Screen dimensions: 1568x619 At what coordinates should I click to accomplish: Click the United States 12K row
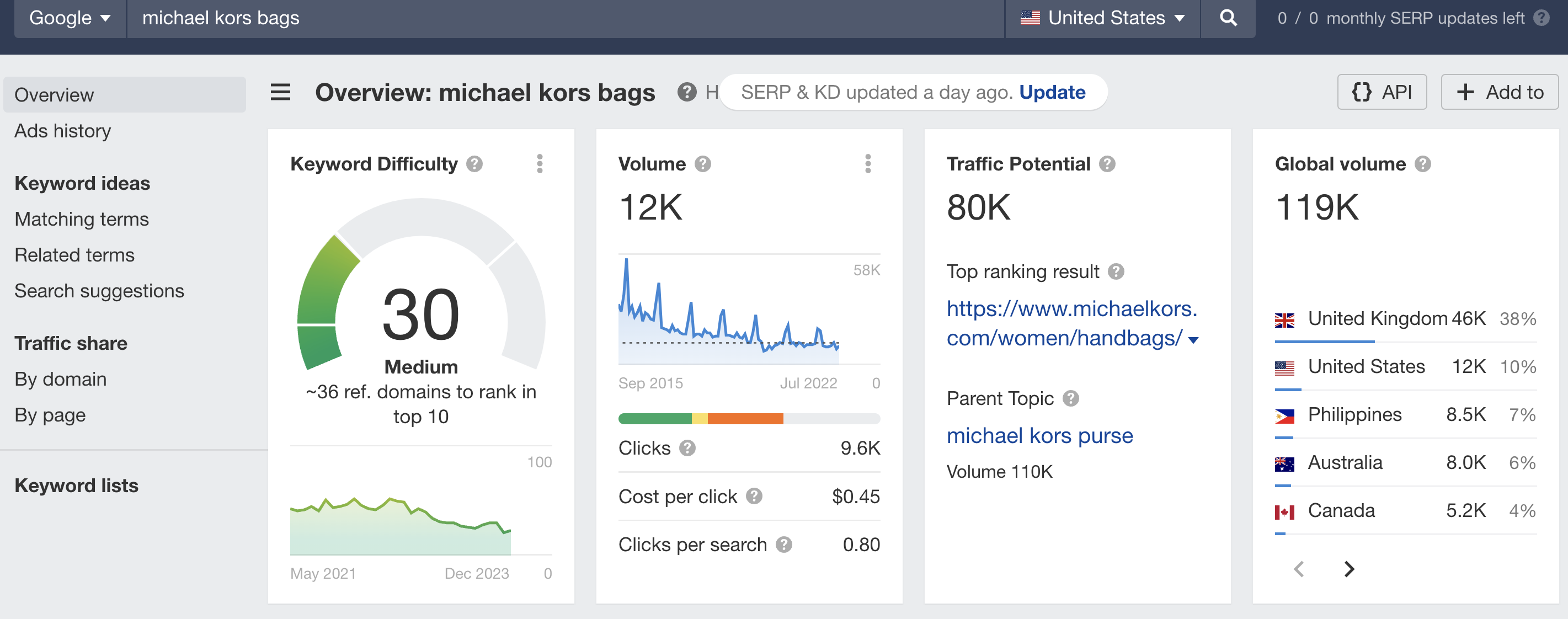(x=1405, y=367)
